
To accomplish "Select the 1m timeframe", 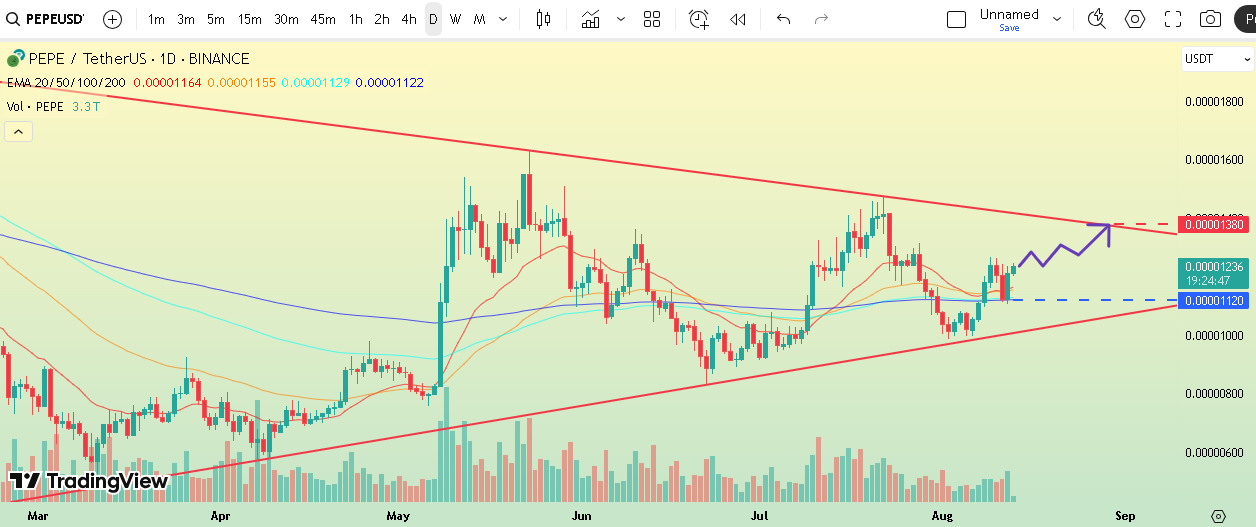I will click(x=156, y=19).
